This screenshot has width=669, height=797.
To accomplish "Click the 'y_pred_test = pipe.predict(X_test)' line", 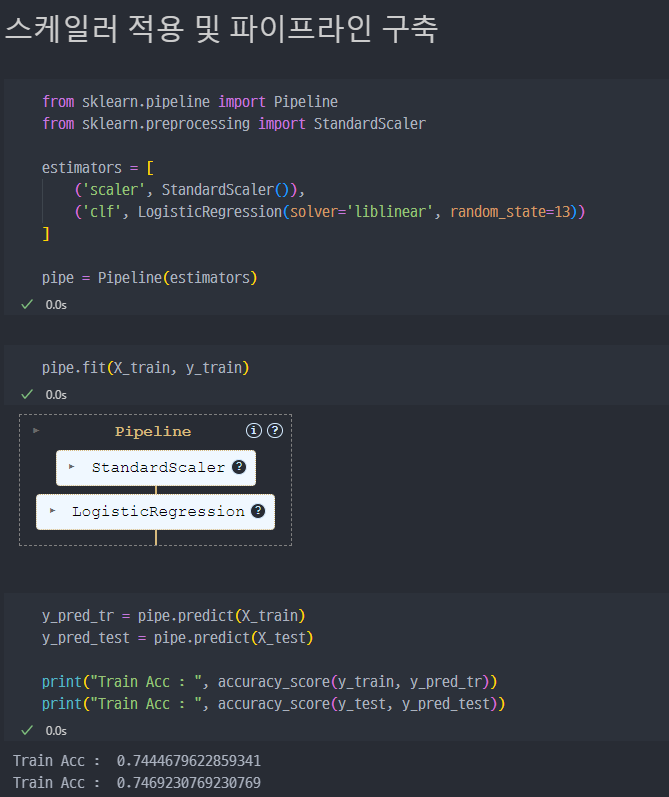I will coord(177,638).
